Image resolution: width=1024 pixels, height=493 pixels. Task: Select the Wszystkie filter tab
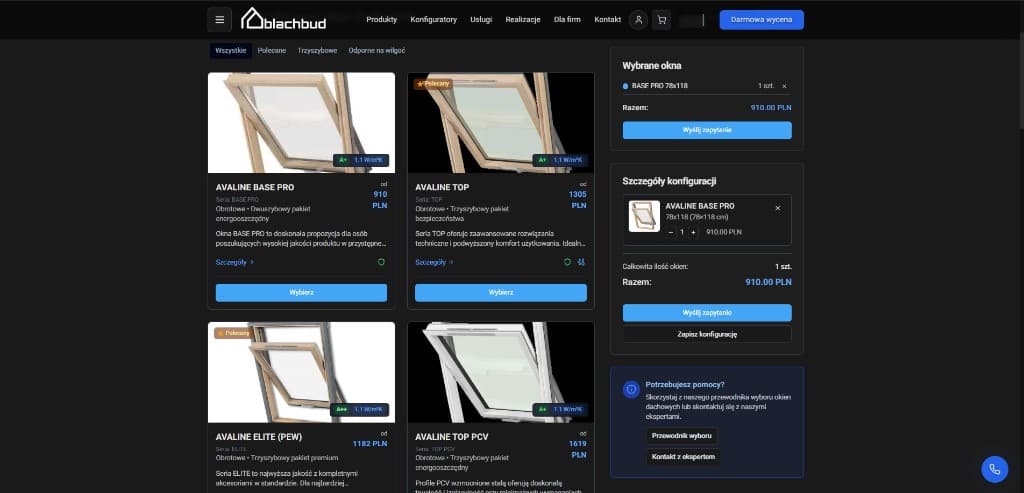tap(231, 50)
